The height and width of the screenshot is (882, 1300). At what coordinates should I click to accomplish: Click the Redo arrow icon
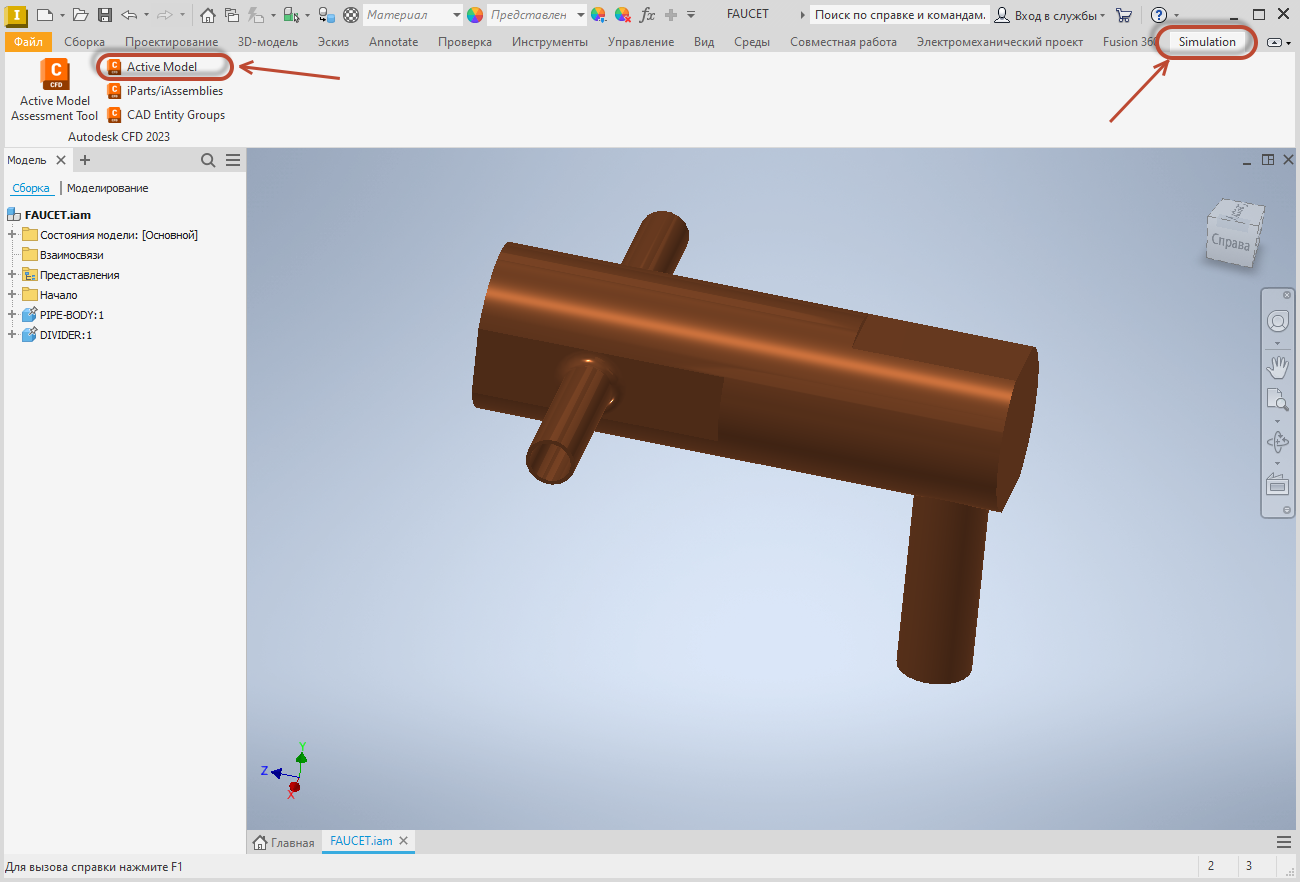click(165, 15)
